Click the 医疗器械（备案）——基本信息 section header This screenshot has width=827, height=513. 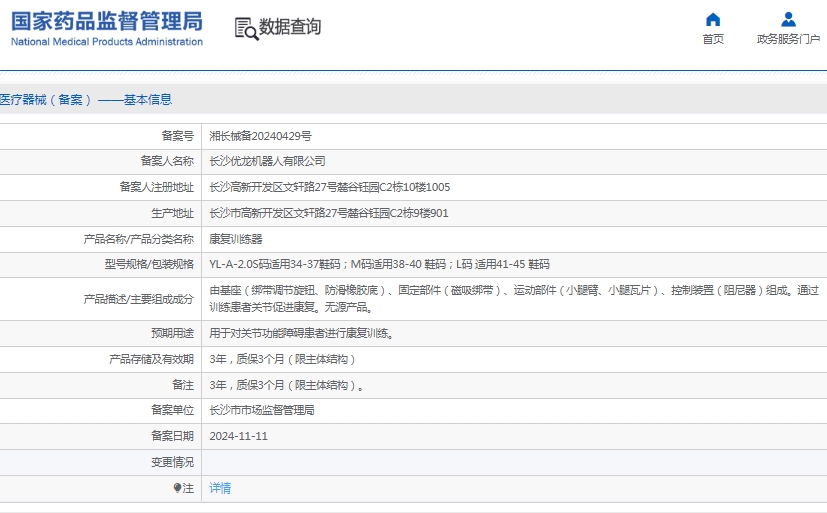click(86, 100)
